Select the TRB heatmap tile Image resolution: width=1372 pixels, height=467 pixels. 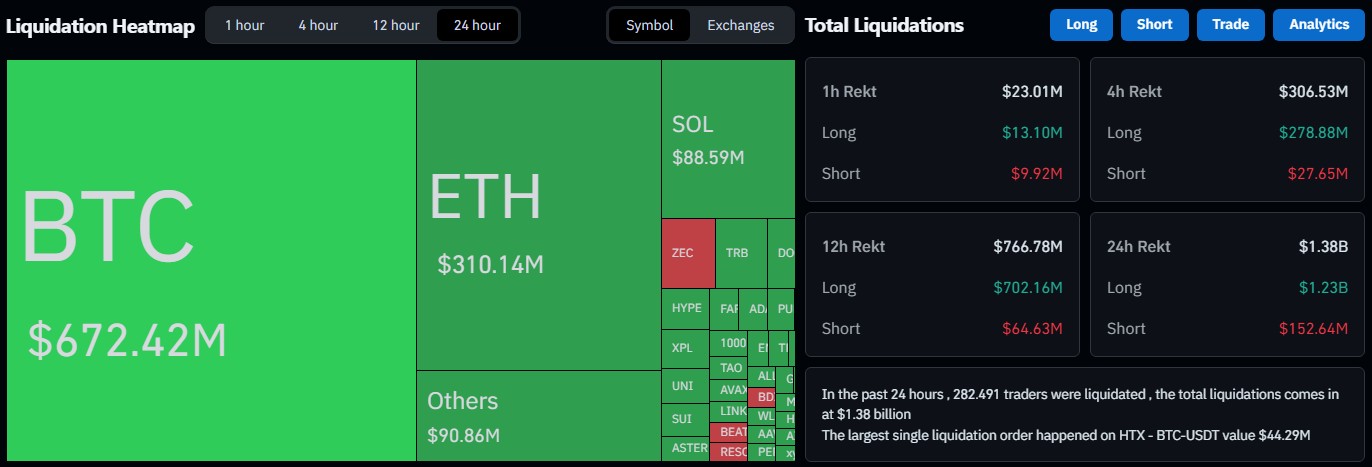click(x=740, y=253)
